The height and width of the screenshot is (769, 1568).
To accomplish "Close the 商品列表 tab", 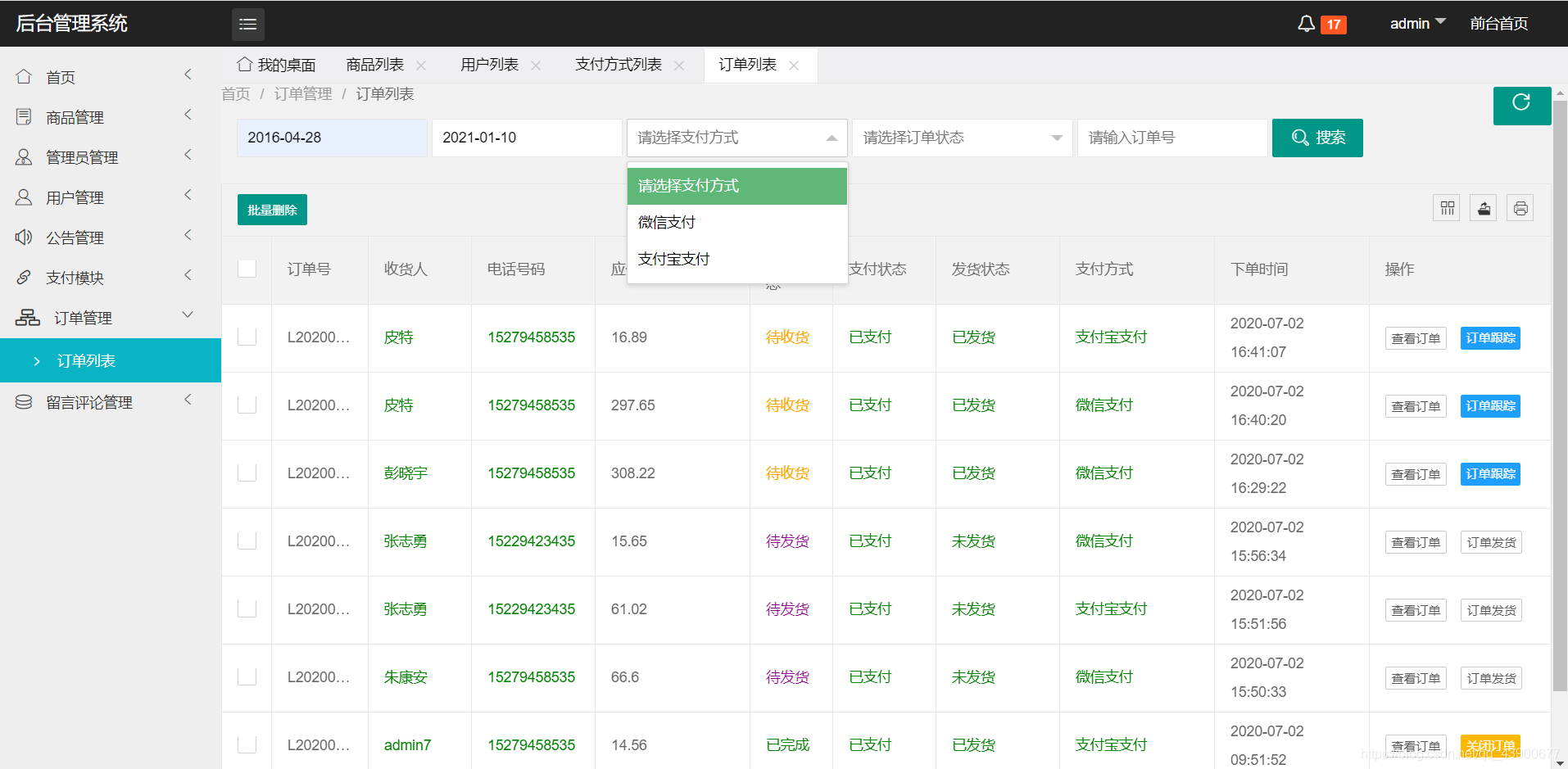I will click(421, 66).
